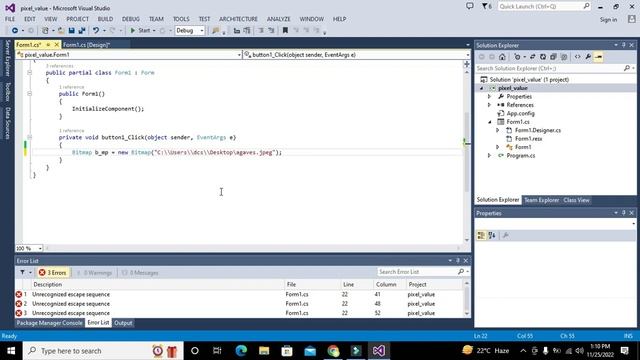Screen dimensions: 640x360
Task: Click the Search Solution Explorer field
Action: [x=555, y=68]
